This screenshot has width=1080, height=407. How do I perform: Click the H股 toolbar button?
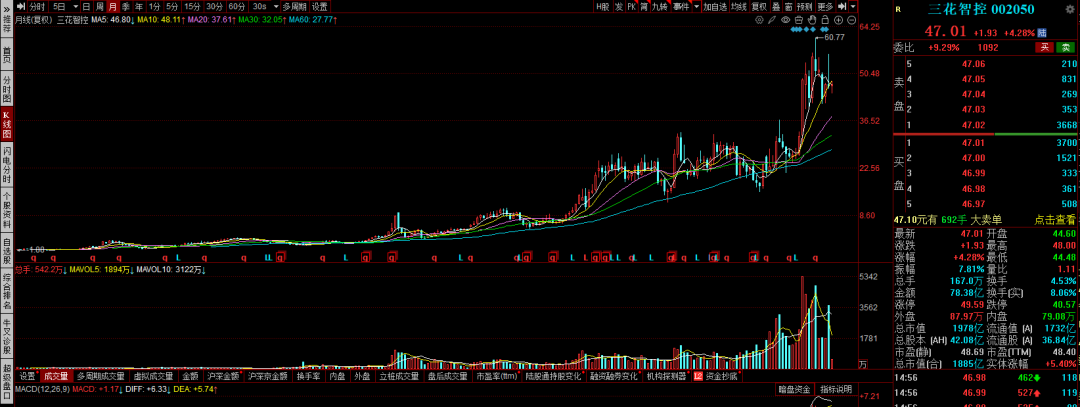click(x=603, y=6)
